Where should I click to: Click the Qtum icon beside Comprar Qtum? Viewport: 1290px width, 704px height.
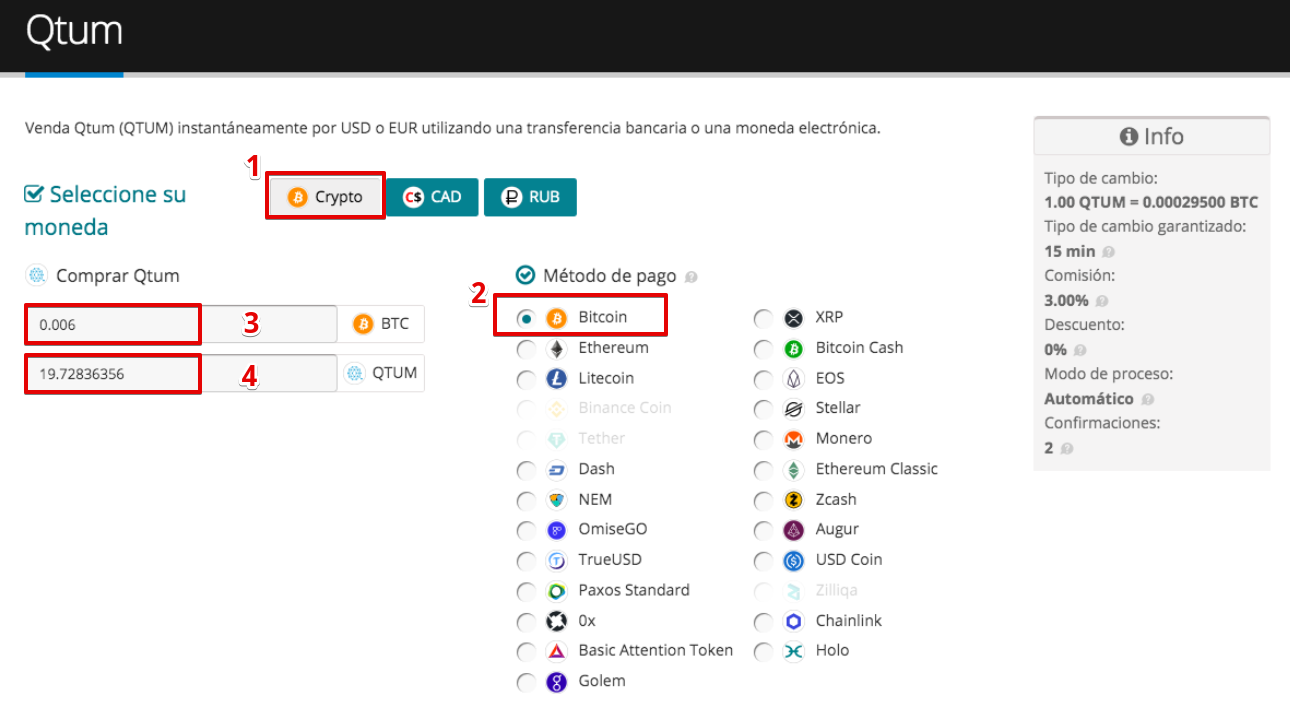pyautogui.click(x=37, y=276)
